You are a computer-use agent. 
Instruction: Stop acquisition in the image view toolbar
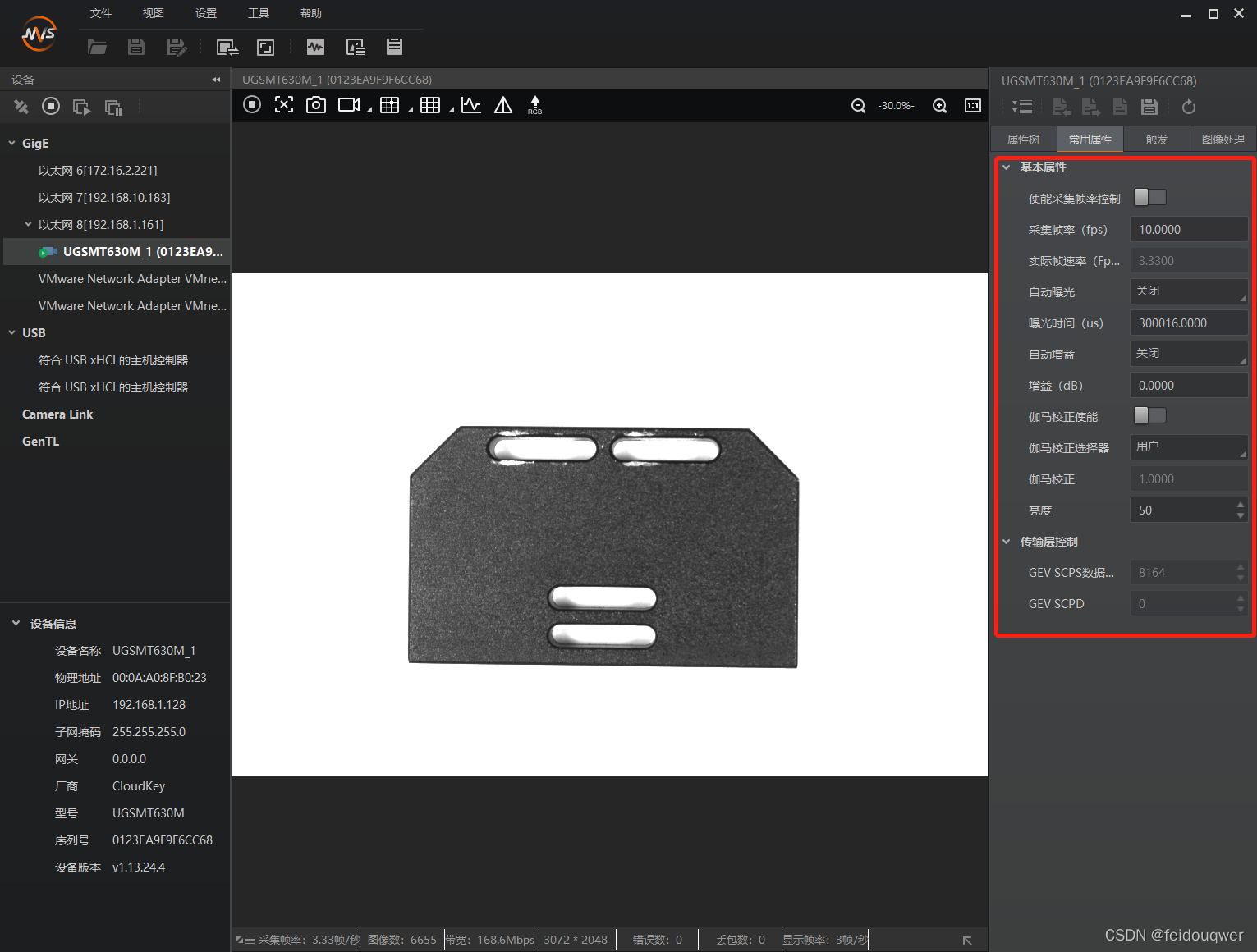[252, 104]
